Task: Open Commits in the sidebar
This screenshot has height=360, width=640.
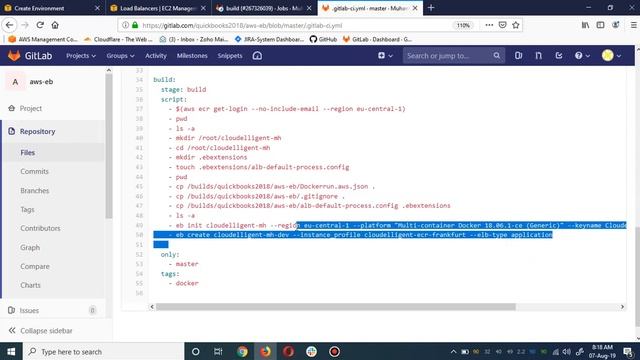Action: pos(34,171)
